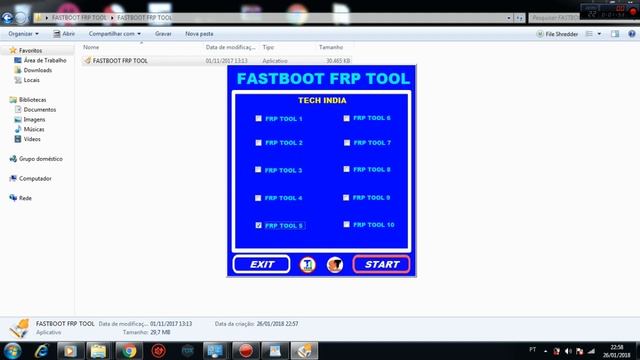Select the FASTBOOT FRP TOOL file row
The image size is (640, 360).
(216, 61)
